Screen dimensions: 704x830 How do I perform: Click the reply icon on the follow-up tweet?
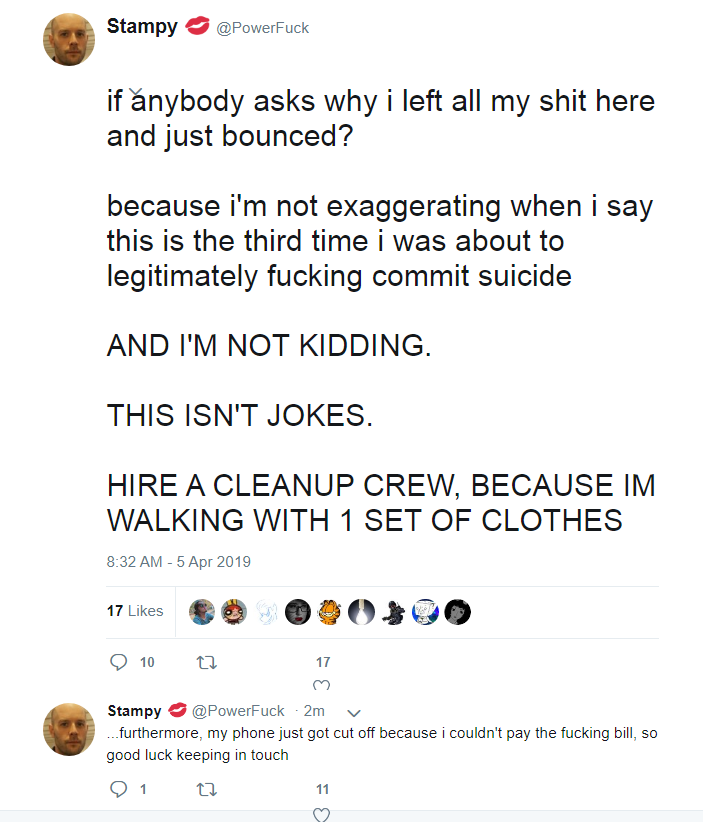[x=119, y=789]
